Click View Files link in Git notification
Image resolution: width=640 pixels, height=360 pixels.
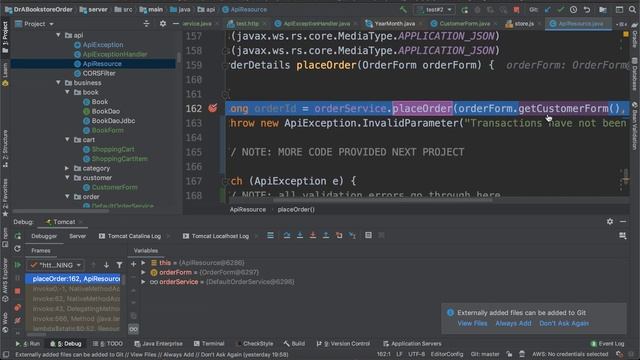pyautogui.click(x=472, y=323)
